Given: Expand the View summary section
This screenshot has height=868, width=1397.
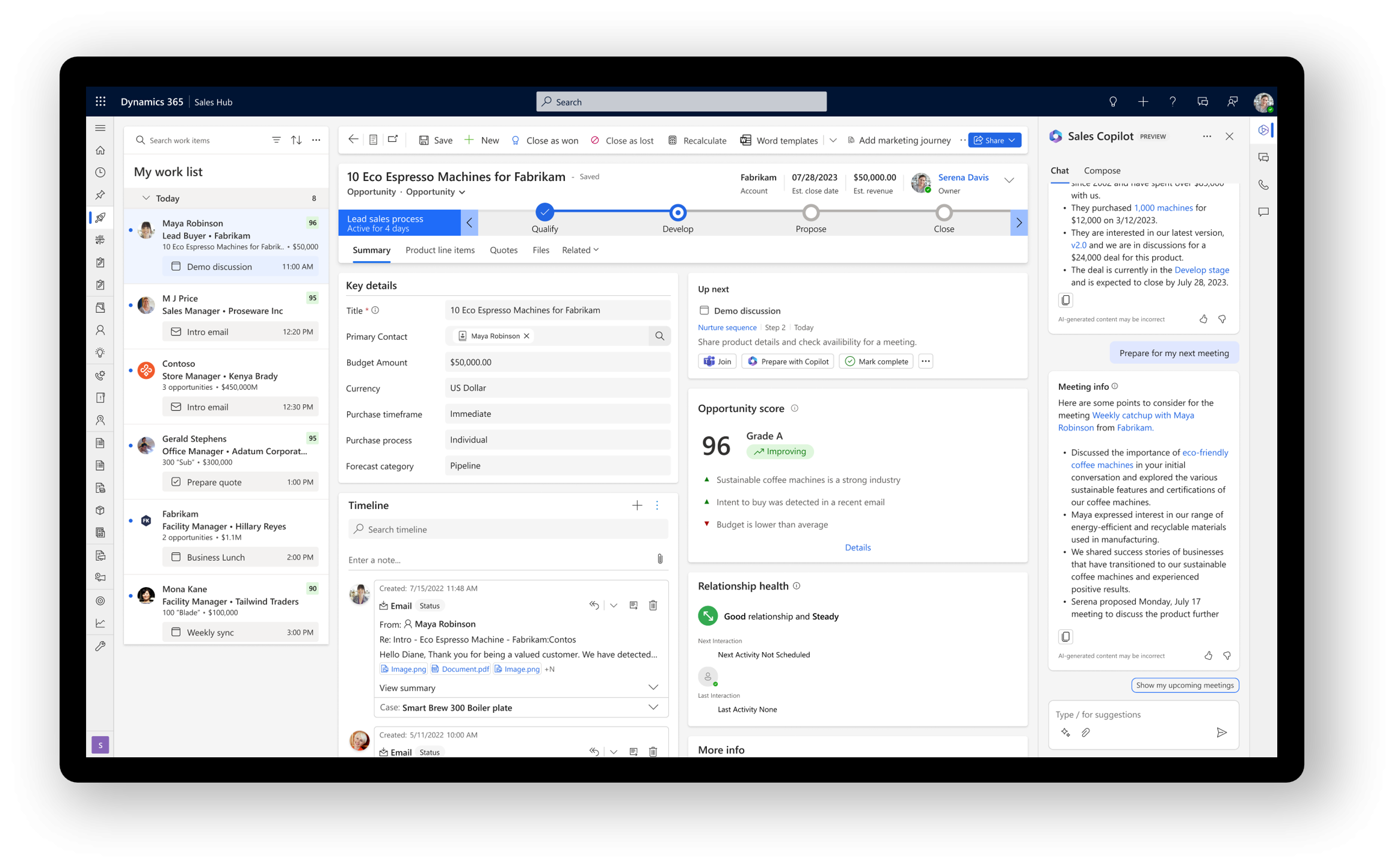Looking at the screenshot, I should point(653,688).
